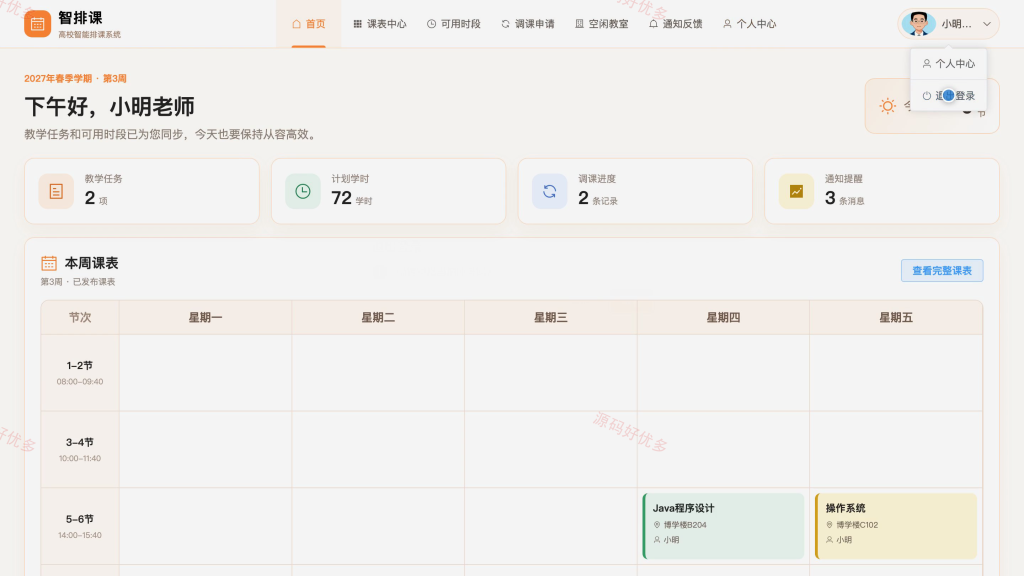Screen dimensions: 1024x576
Task: Click the 计划学时 clock icon
Action: tap(303, 191)
